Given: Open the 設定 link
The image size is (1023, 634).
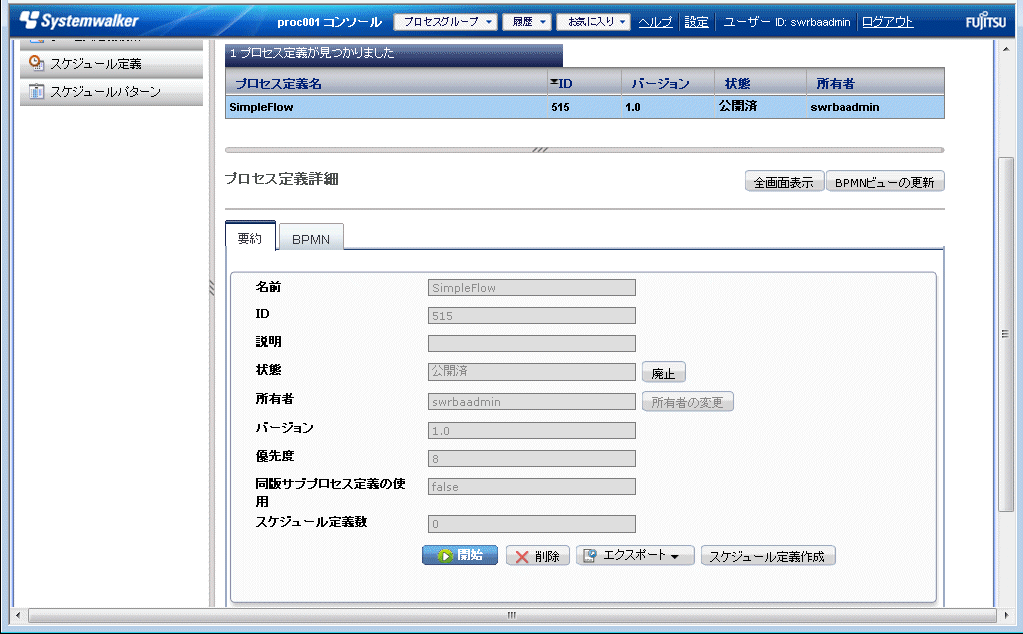Looking at the screenshot, I should tap(696, 22).
